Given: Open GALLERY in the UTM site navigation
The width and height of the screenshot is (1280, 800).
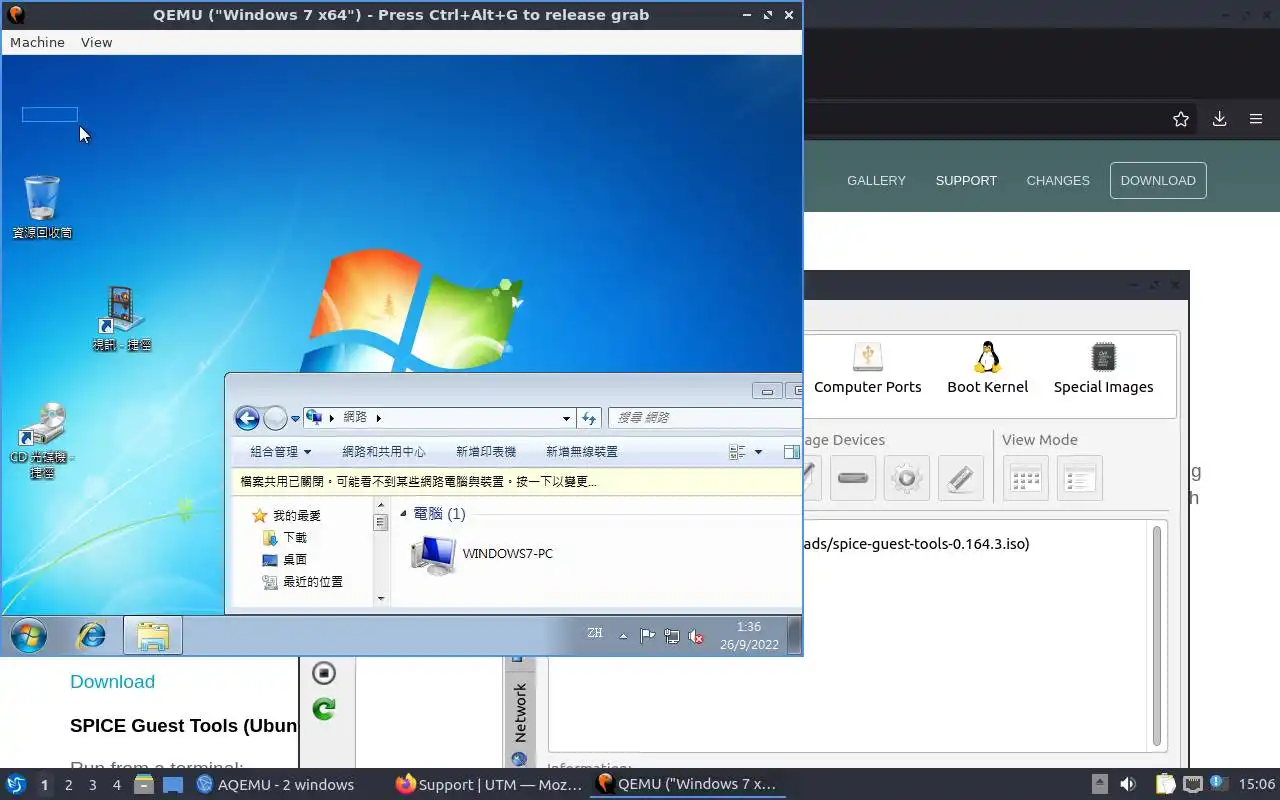Looking at the screenshot, I should pyautogui.click(x=876, y=181).
